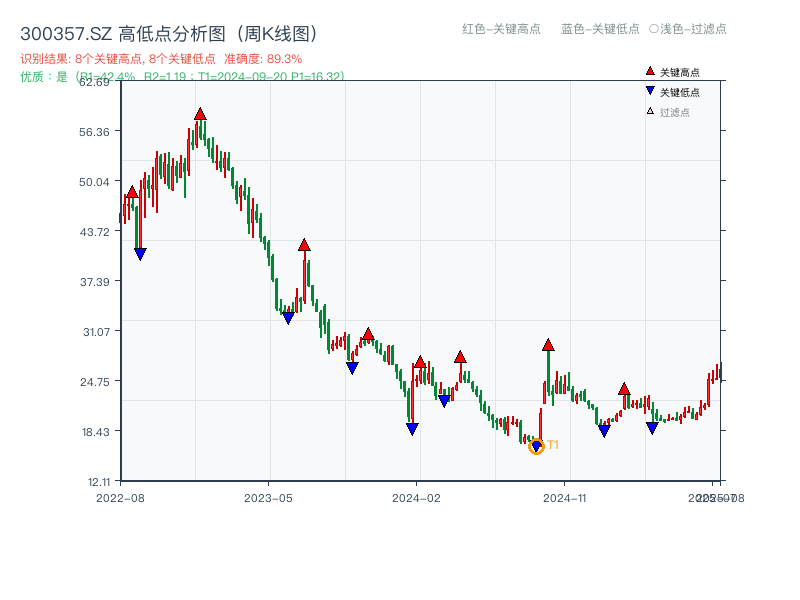Click the 12.11 y-axis label
The image size is (800, 600).
click(x=98, y=482)
